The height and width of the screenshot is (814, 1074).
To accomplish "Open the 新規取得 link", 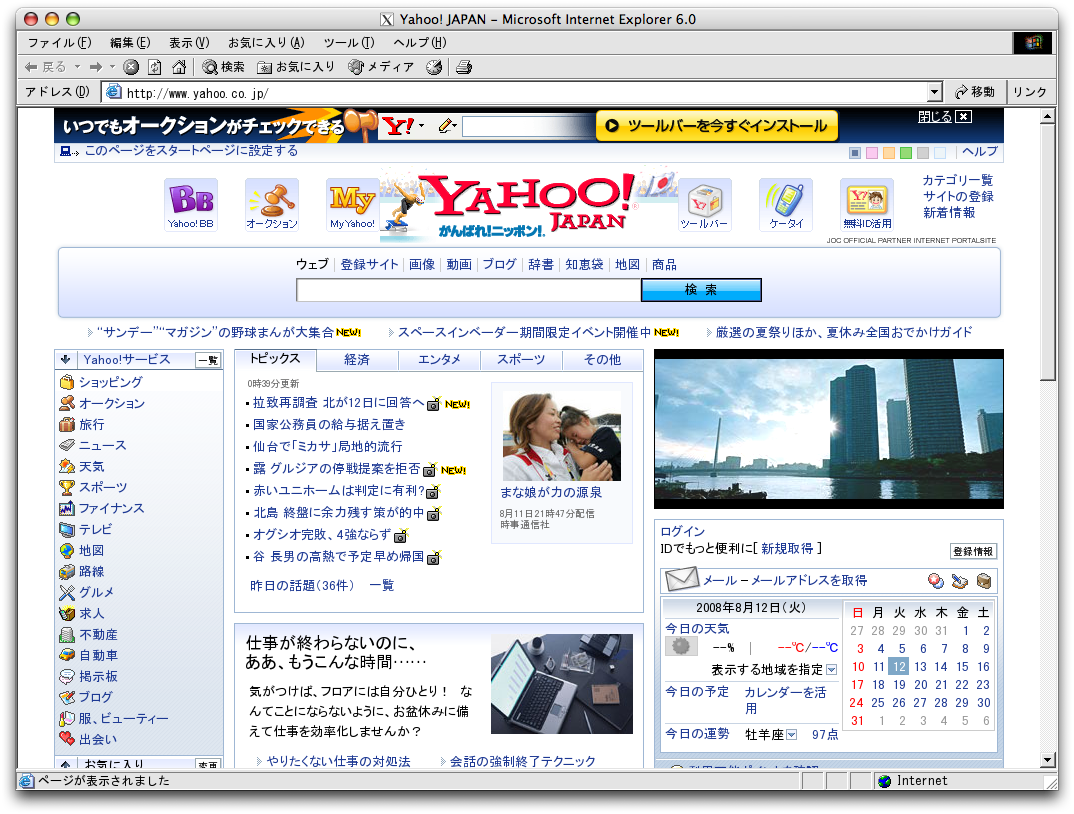I will point(787,549).
